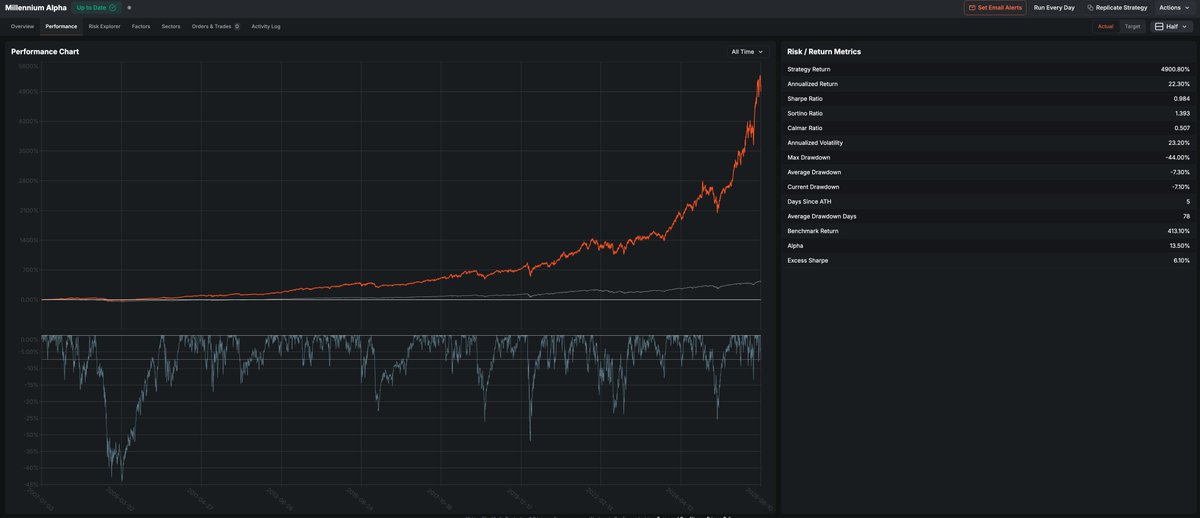Click the Millennium Alpha strategy title
The image size is (1200, 518).
35,7
